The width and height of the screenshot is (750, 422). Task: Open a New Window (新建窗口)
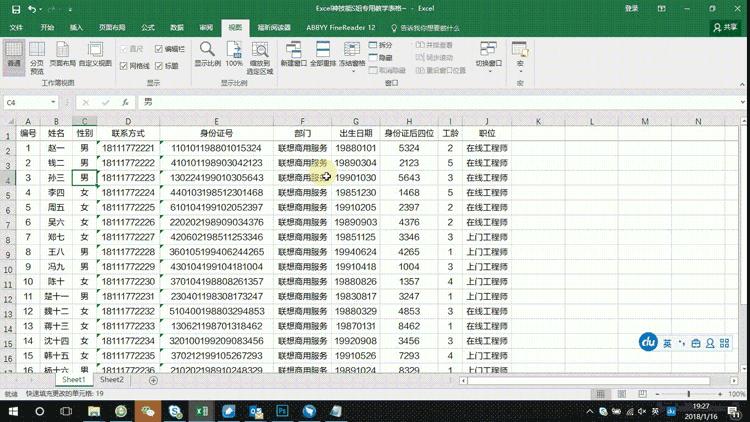pos(293,54)
